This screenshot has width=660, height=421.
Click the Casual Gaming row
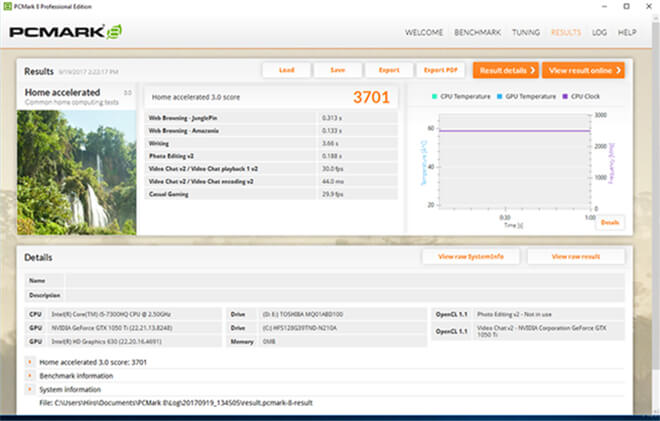click(x=271, y=194)
